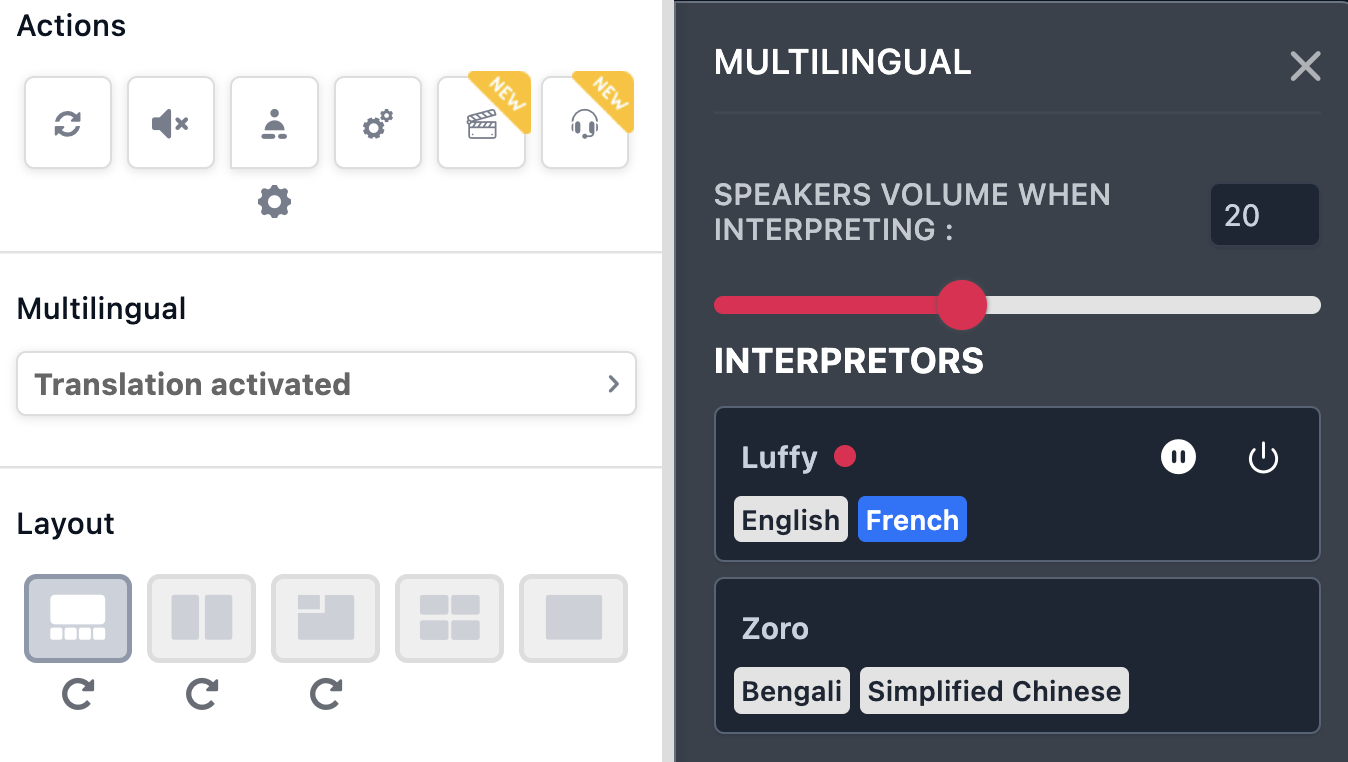Select the two-column split layout
This screenshot has height=762, width=1348.
202,618
